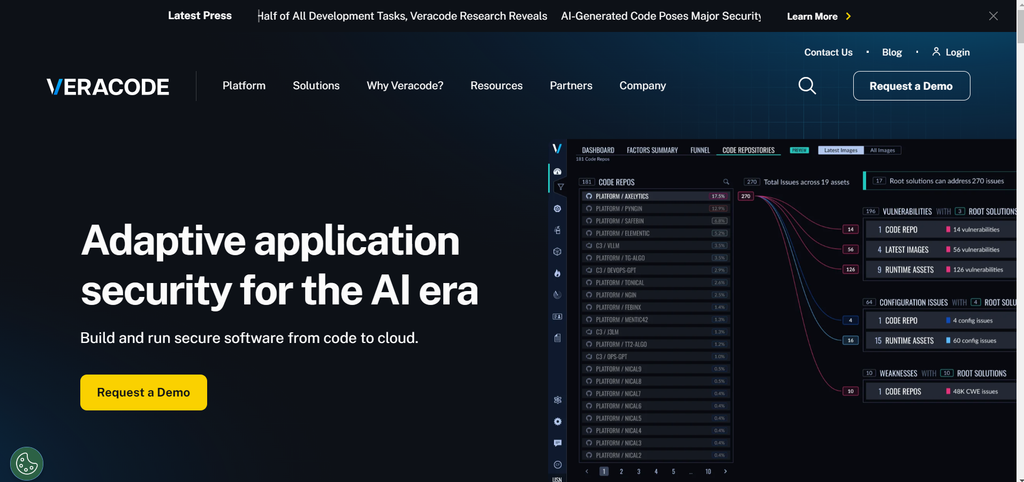Open the Contact Us link

pos(828,52)
